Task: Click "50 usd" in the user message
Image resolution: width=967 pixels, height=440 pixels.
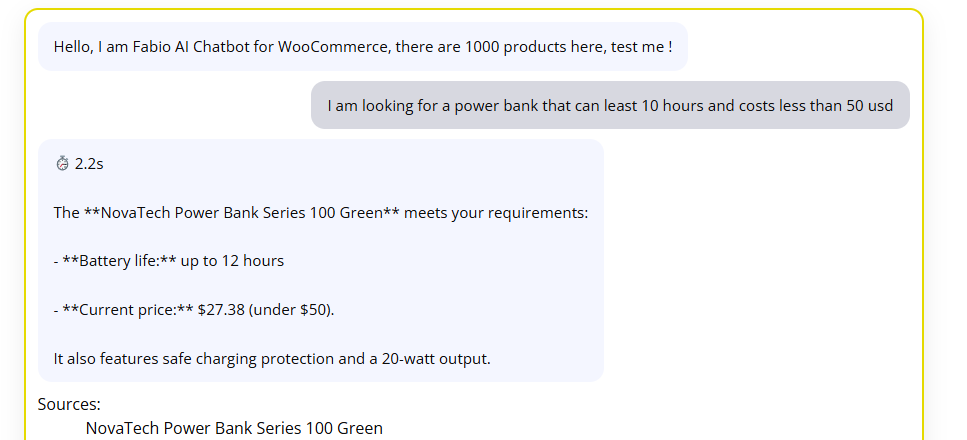Action: pyautogui.click(x=869, y=105)
